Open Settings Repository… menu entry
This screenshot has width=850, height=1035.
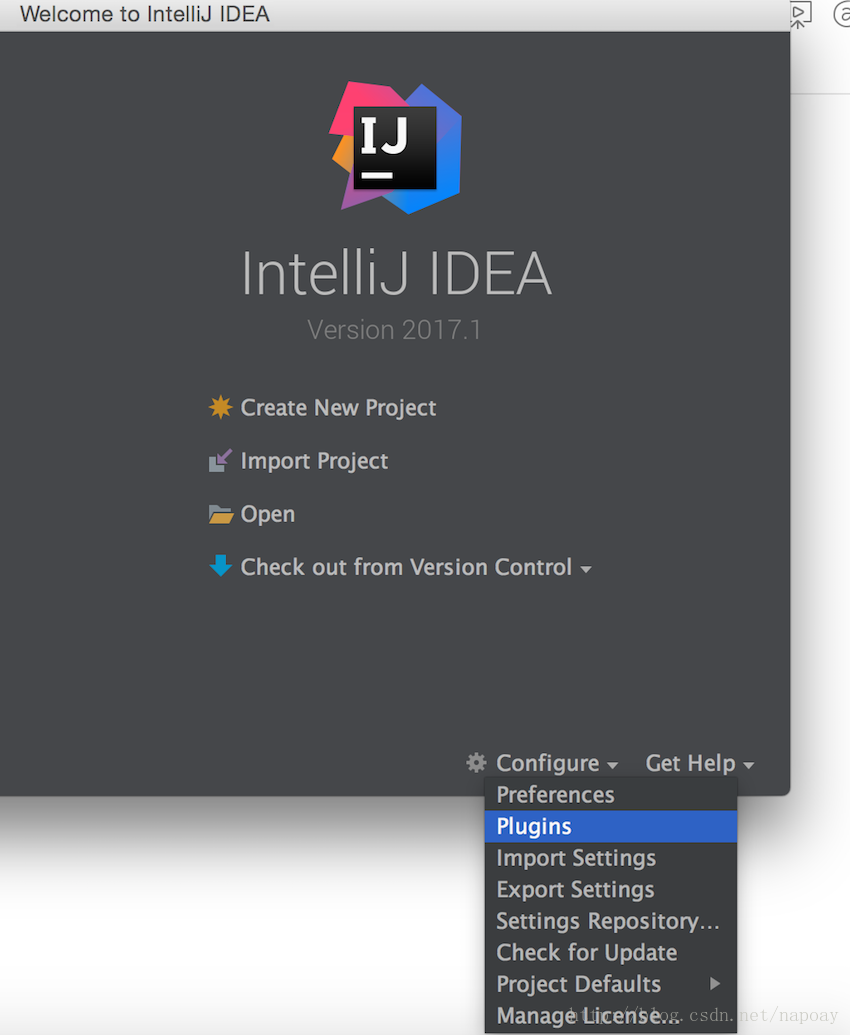coord(610,921)
